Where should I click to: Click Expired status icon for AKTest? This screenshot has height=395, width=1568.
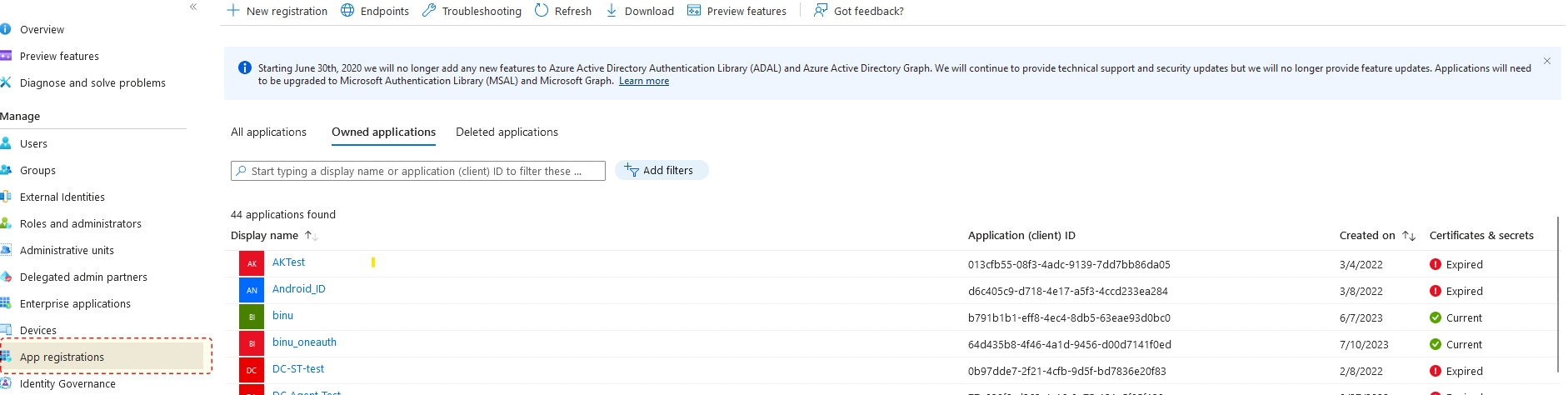coord(1436,264)
